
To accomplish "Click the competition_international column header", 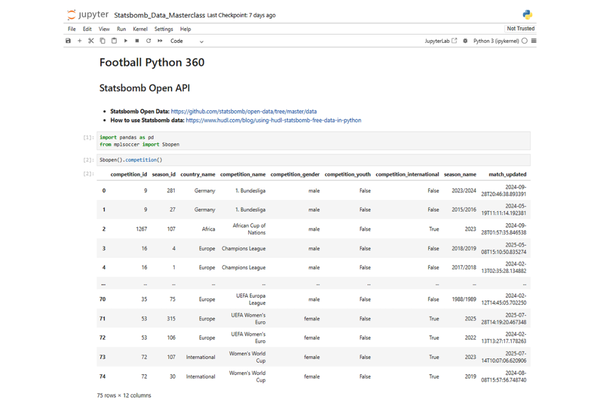I will point(407,175).
